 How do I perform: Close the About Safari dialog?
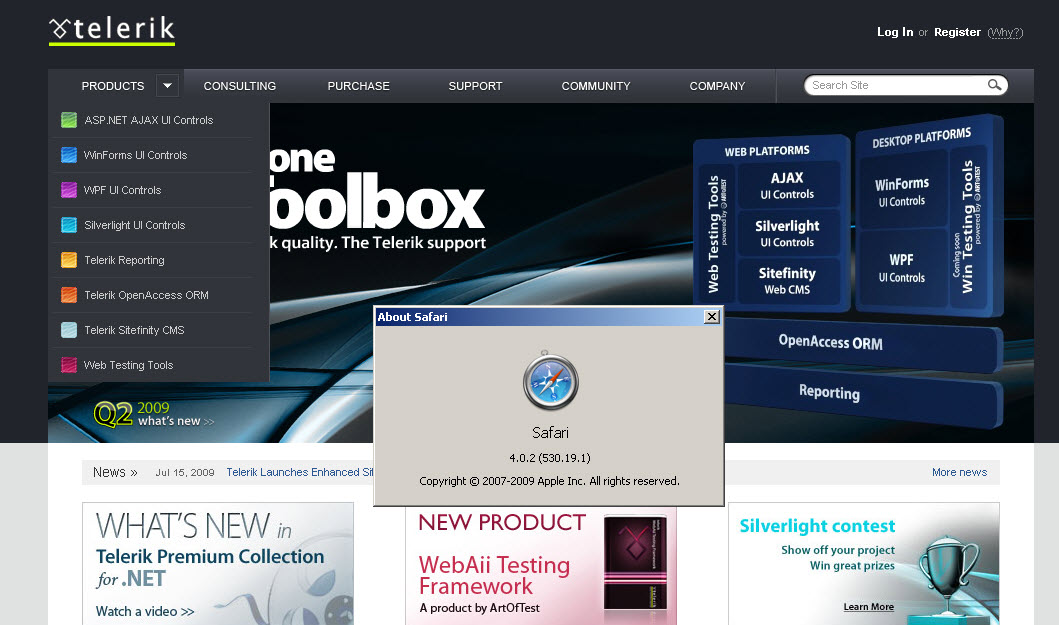712,317
